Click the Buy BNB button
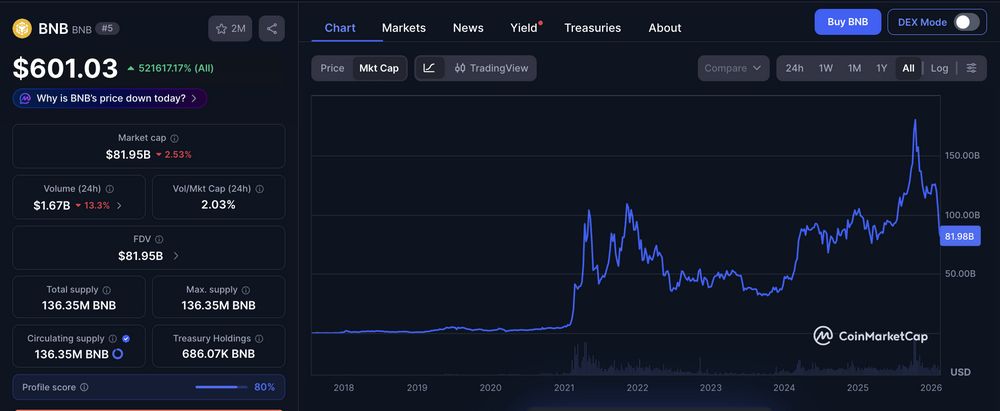 (848, 22)
